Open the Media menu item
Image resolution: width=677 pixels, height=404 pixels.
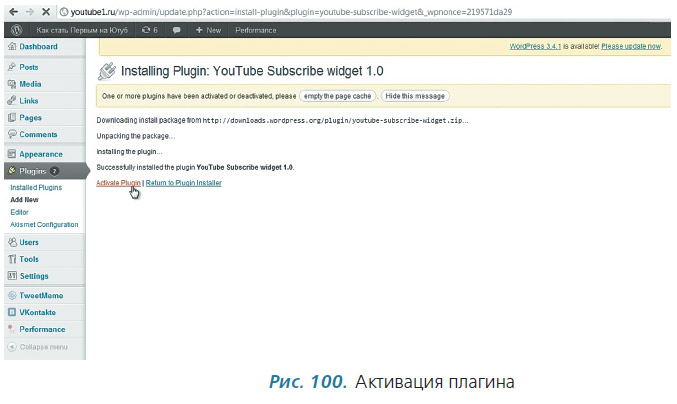30,84
